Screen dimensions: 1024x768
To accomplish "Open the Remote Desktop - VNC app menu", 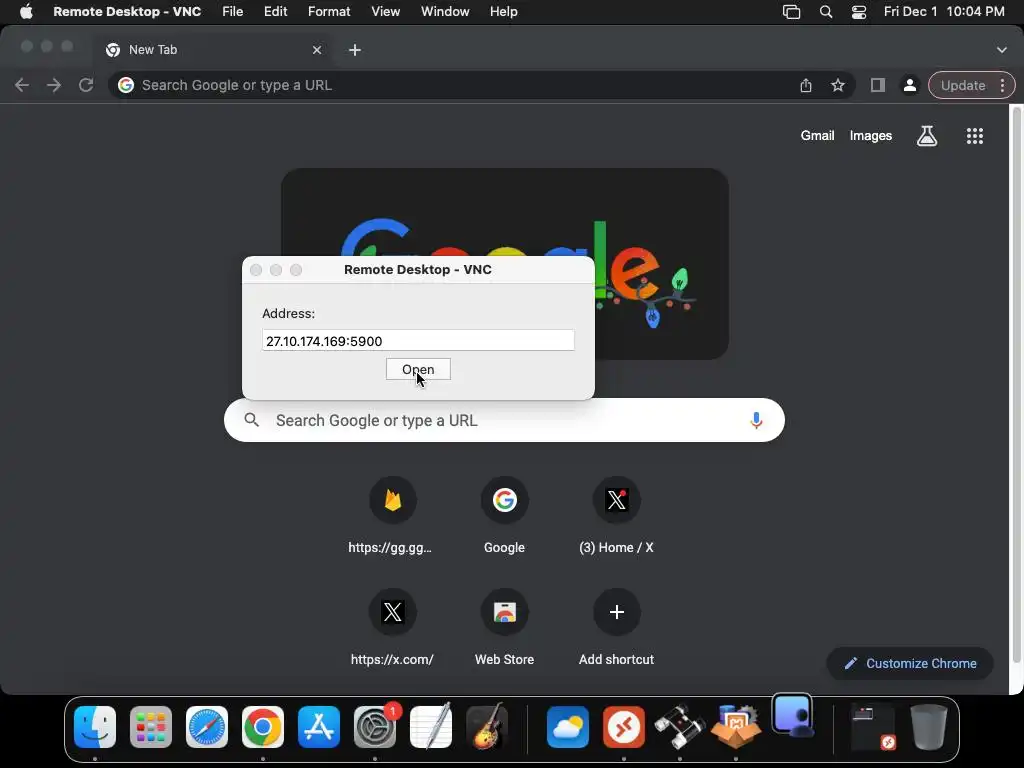I will 127,11.
